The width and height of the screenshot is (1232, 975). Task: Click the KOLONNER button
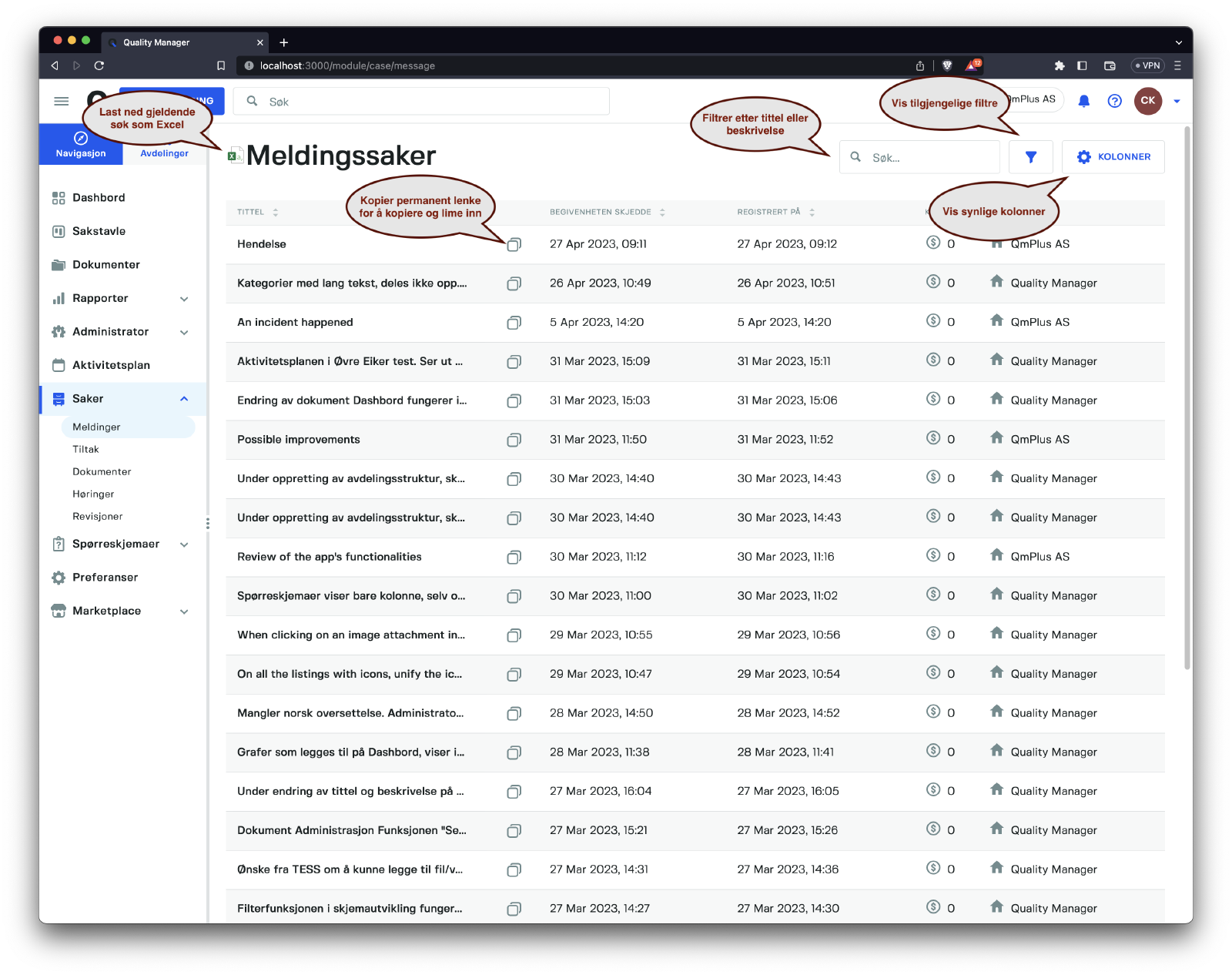click(1113, 157)
